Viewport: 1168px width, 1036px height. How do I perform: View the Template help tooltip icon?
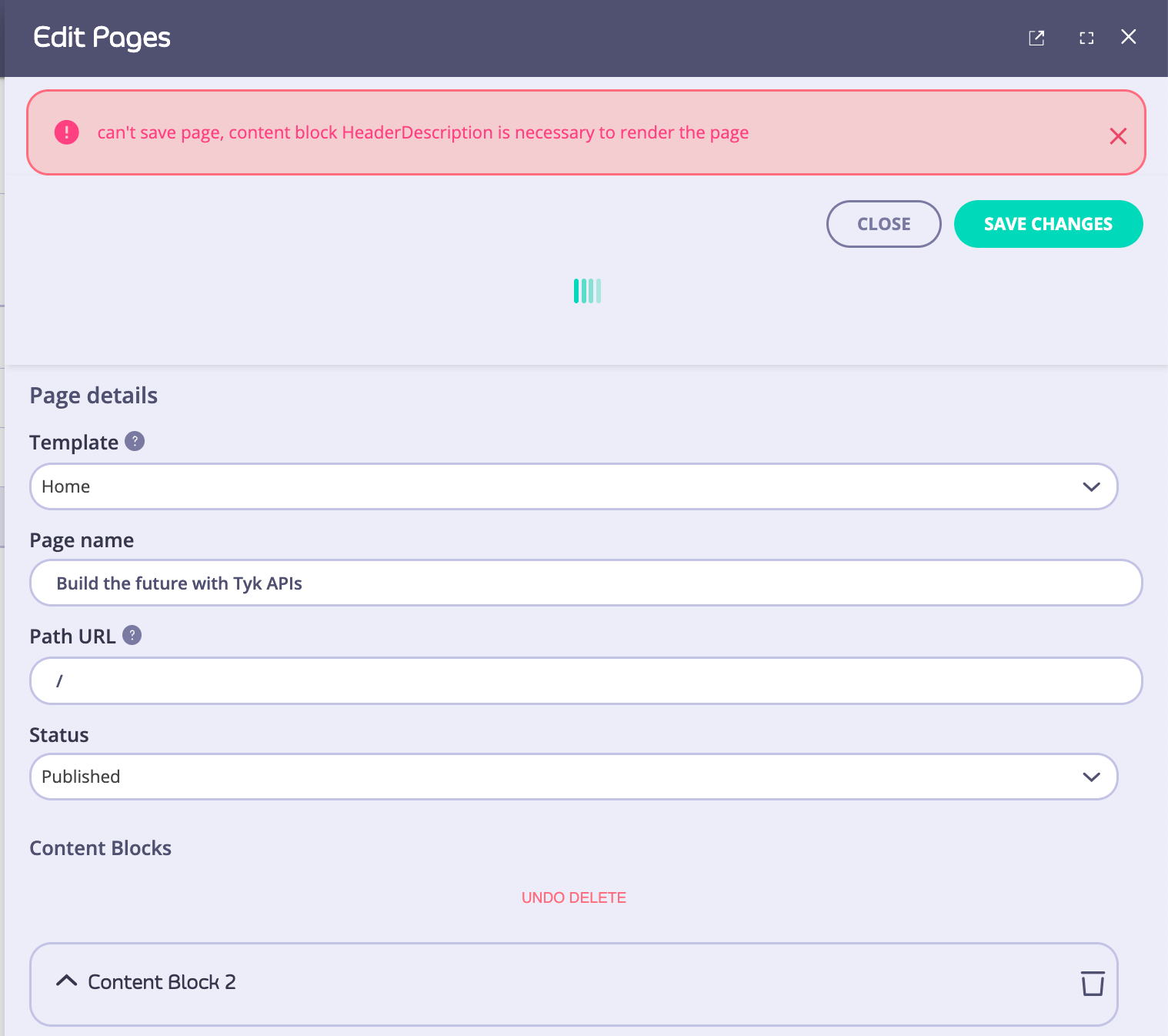click(x=135, y=441)
